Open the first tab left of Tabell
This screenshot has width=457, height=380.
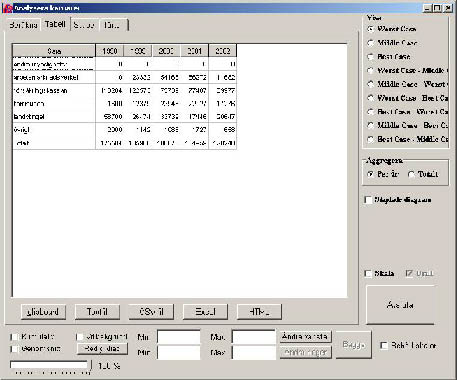[x=23, y=25]
